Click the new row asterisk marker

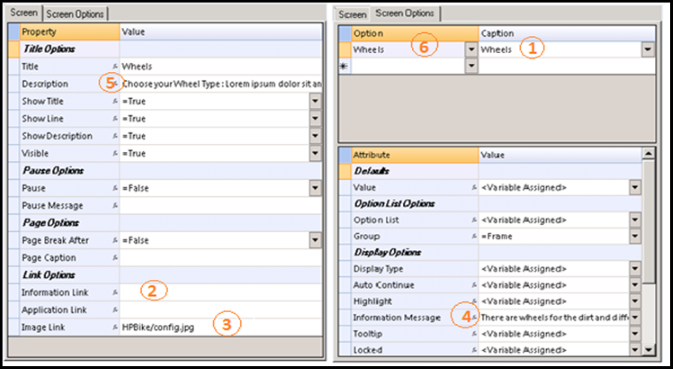(x=344, y=66)
